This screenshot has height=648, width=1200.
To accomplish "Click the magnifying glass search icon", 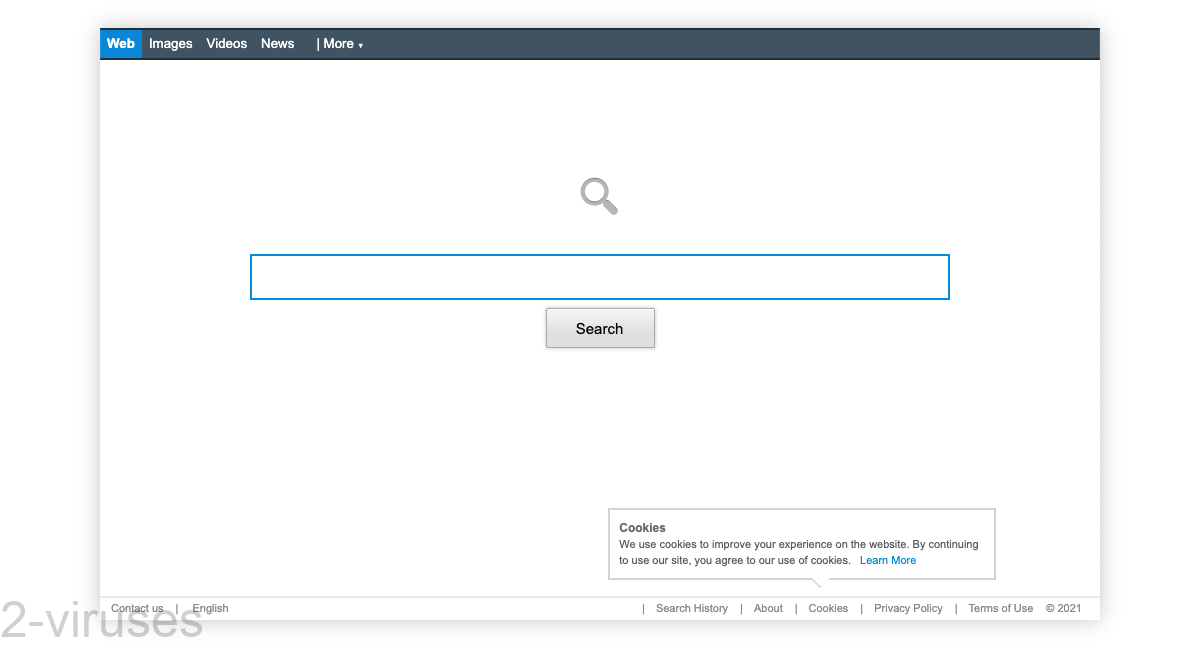I will [x=598, y=196].
